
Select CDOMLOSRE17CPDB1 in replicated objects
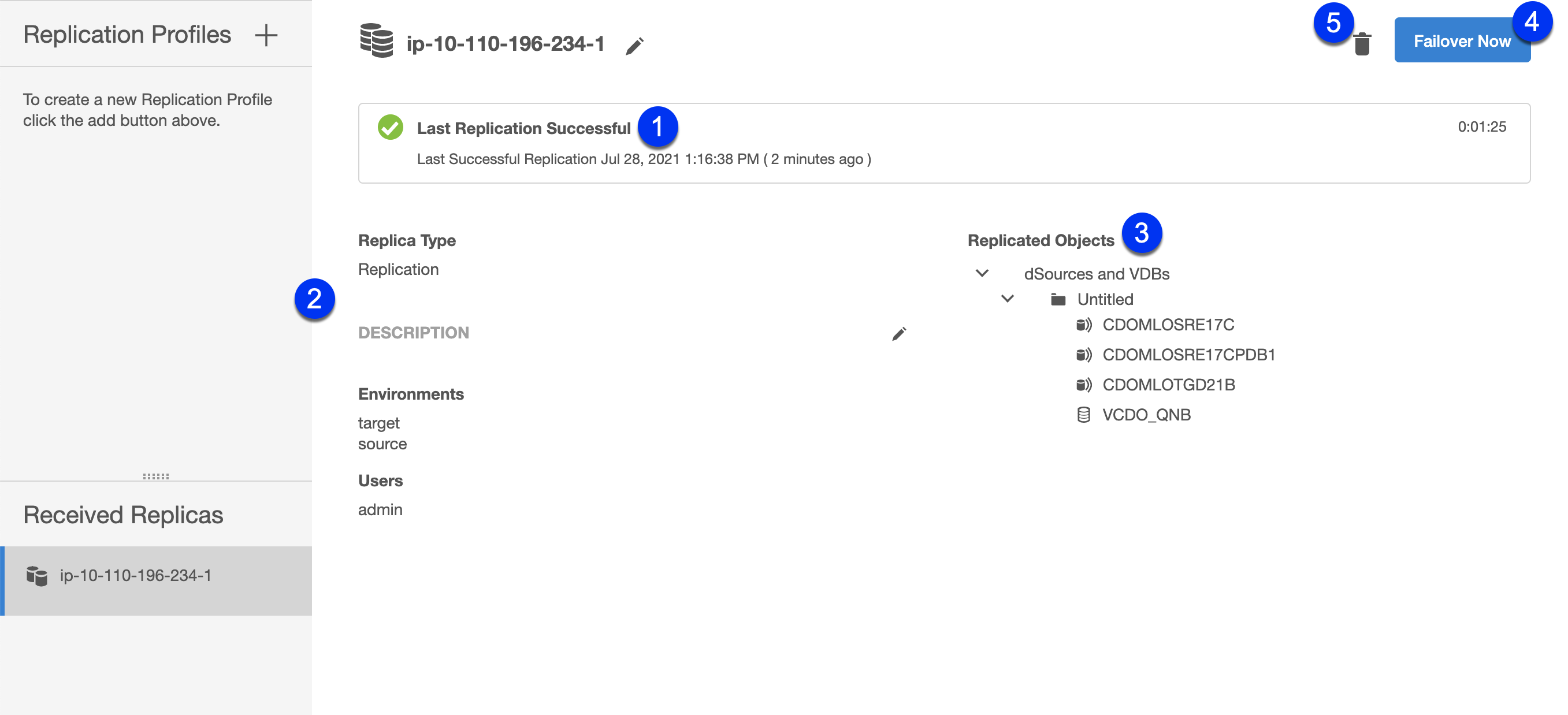1188,355
